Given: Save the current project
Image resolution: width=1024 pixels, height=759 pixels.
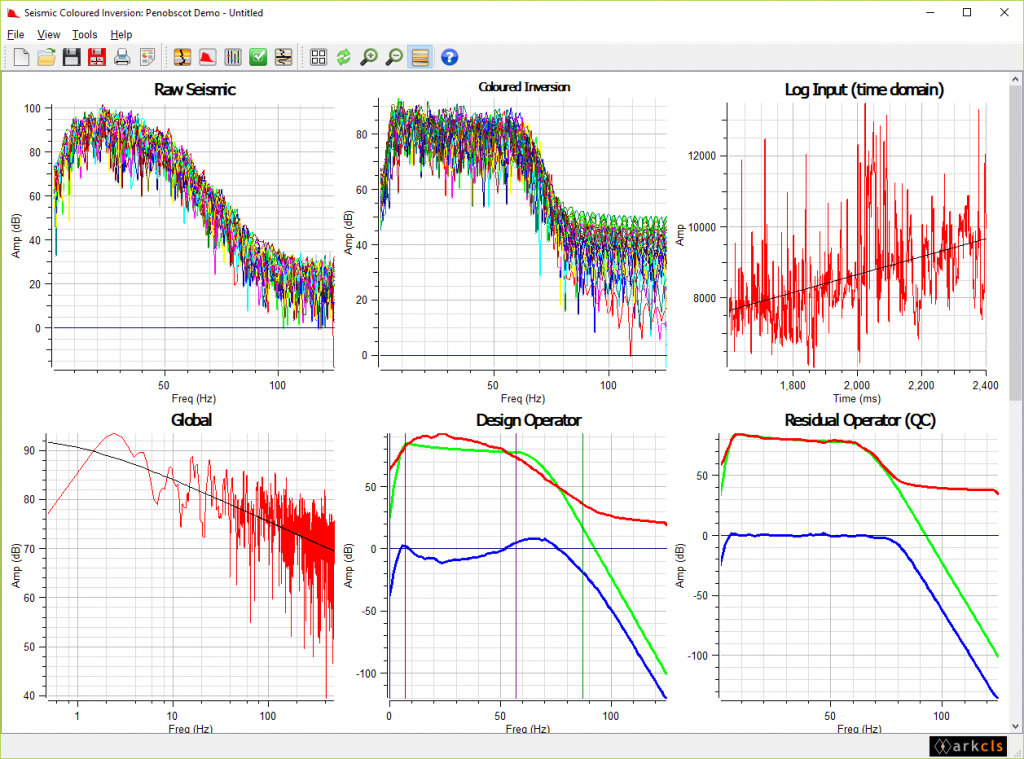Looking at the screenshot, I should [x=71, y=57].
